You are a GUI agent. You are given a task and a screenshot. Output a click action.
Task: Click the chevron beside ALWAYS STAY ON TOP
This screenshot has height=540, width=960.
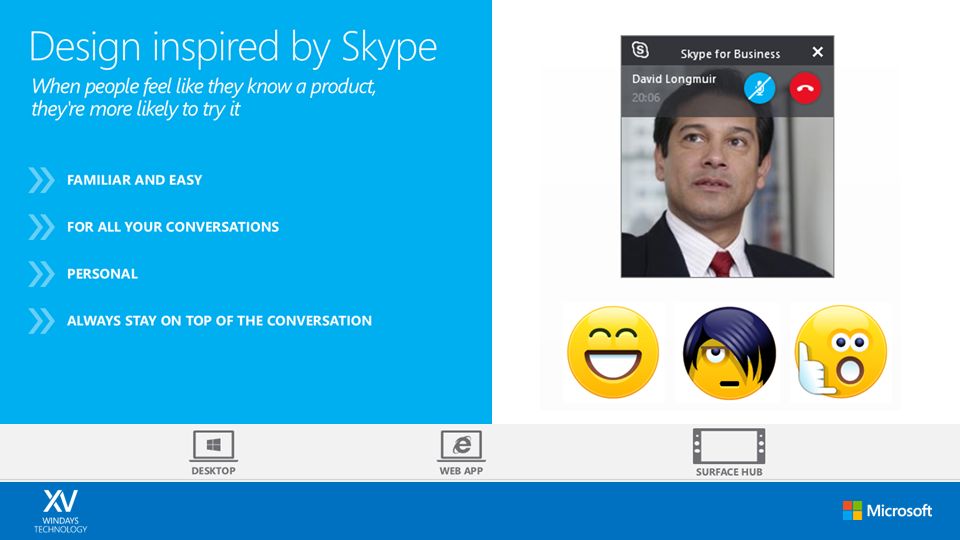(x=42, y=321)
